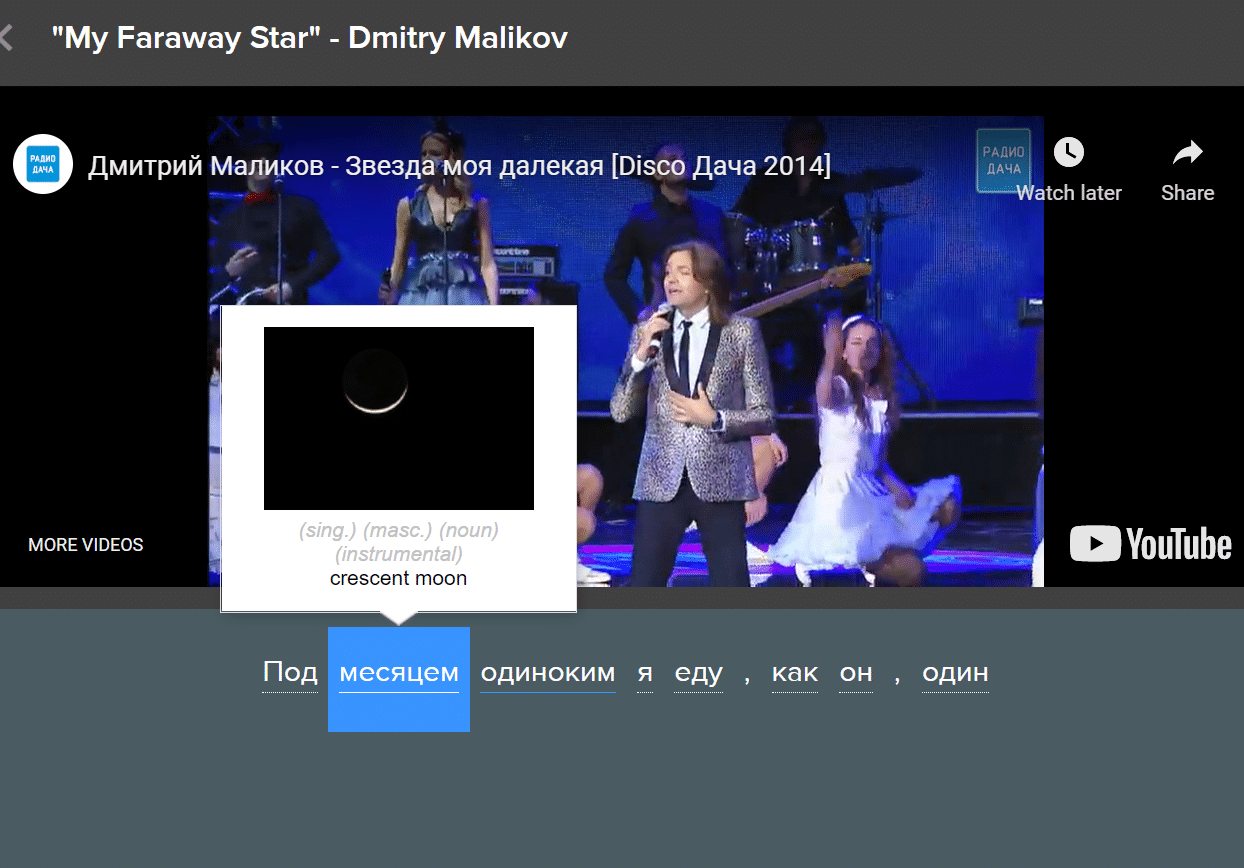Click the highlighted word 'месяцем'
Viewport: 1244px width, 868px height.
[399, 674]
